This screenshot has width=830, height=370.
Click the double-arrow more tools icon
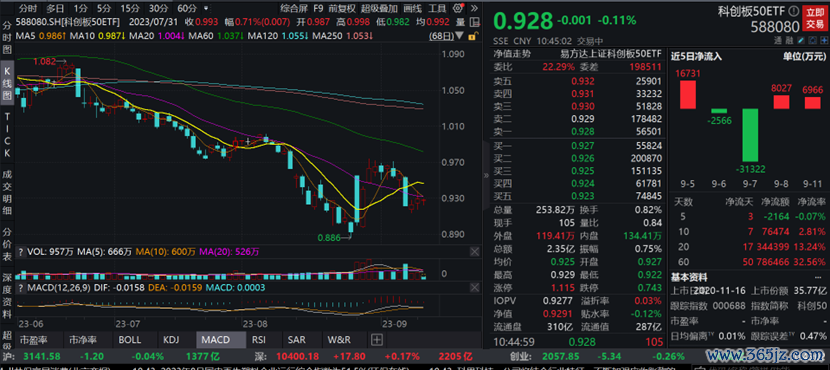[474, 8]
